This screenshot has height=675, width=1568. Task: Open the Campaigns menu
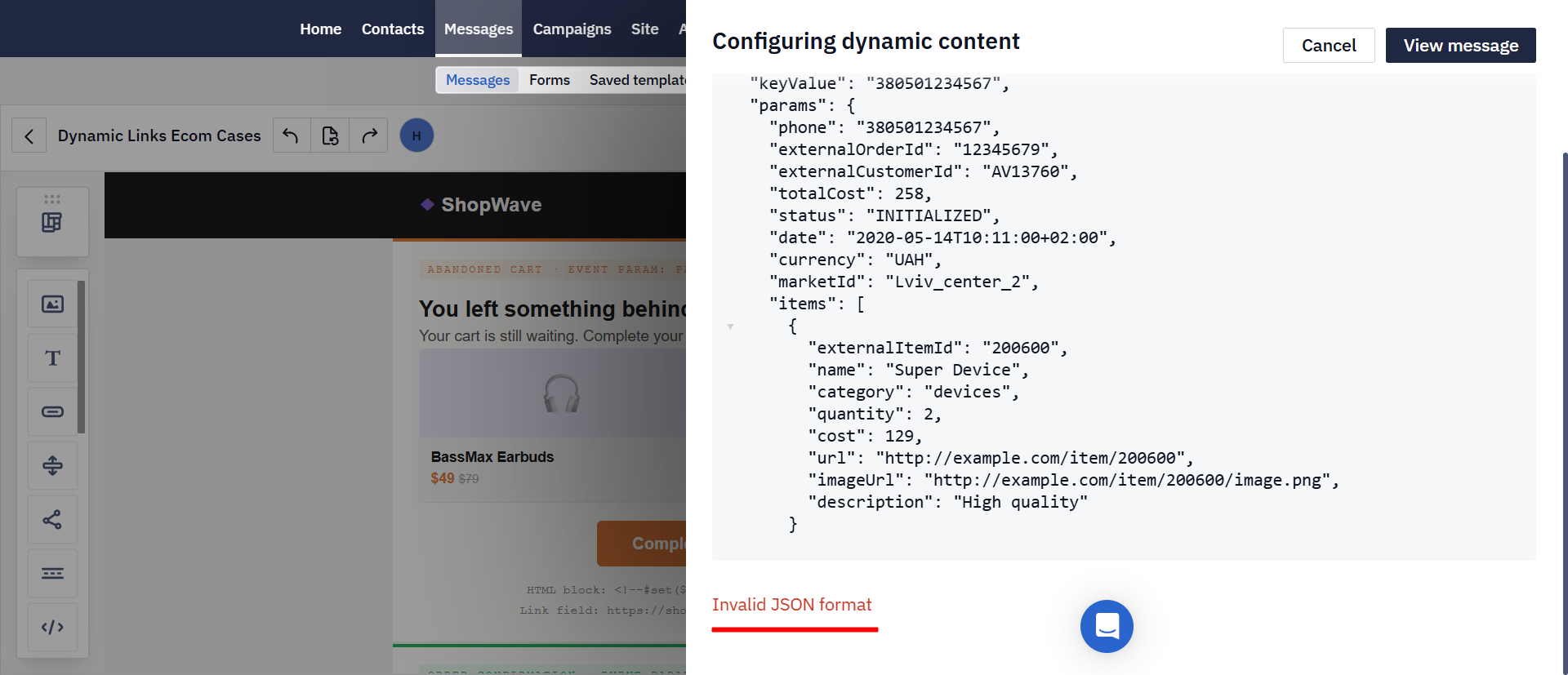coord(572,29)
